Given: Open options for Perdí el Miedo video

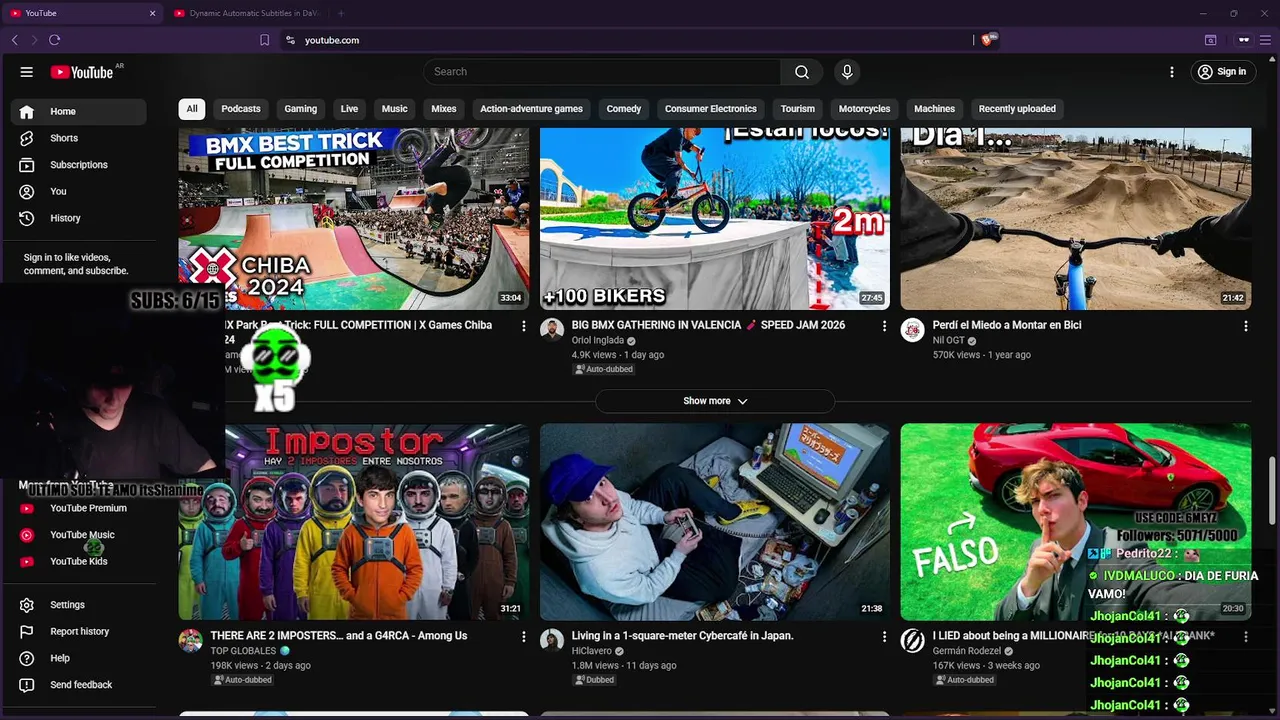Looking at the screenshot, I should 1246,326.
